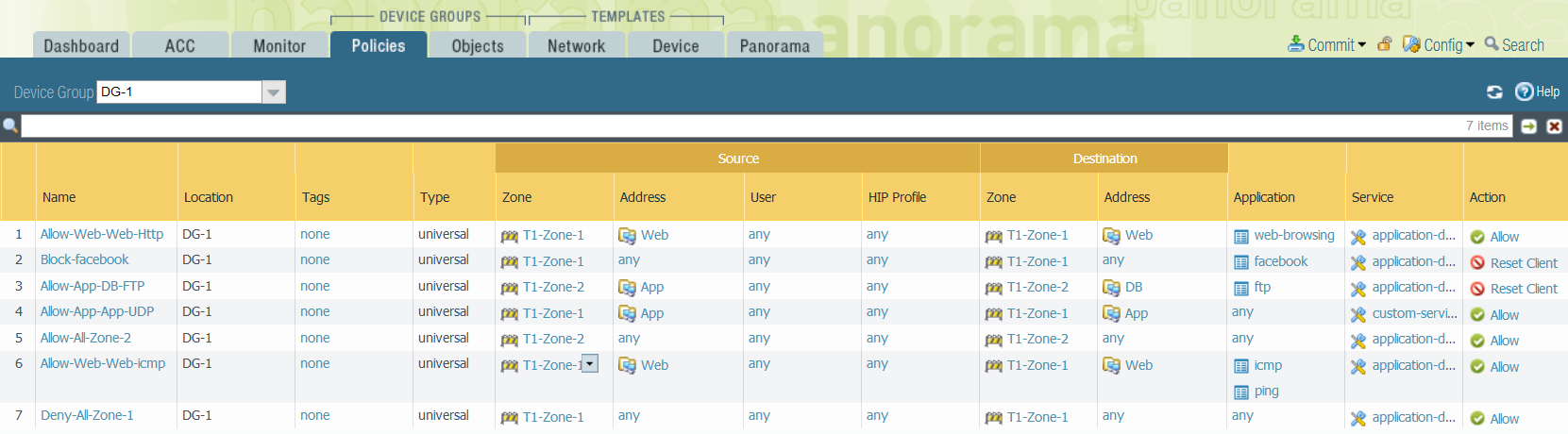Screen dimensions: 1568x434
Task: Apply the filter with green arrow icon
Action: 1529,126
